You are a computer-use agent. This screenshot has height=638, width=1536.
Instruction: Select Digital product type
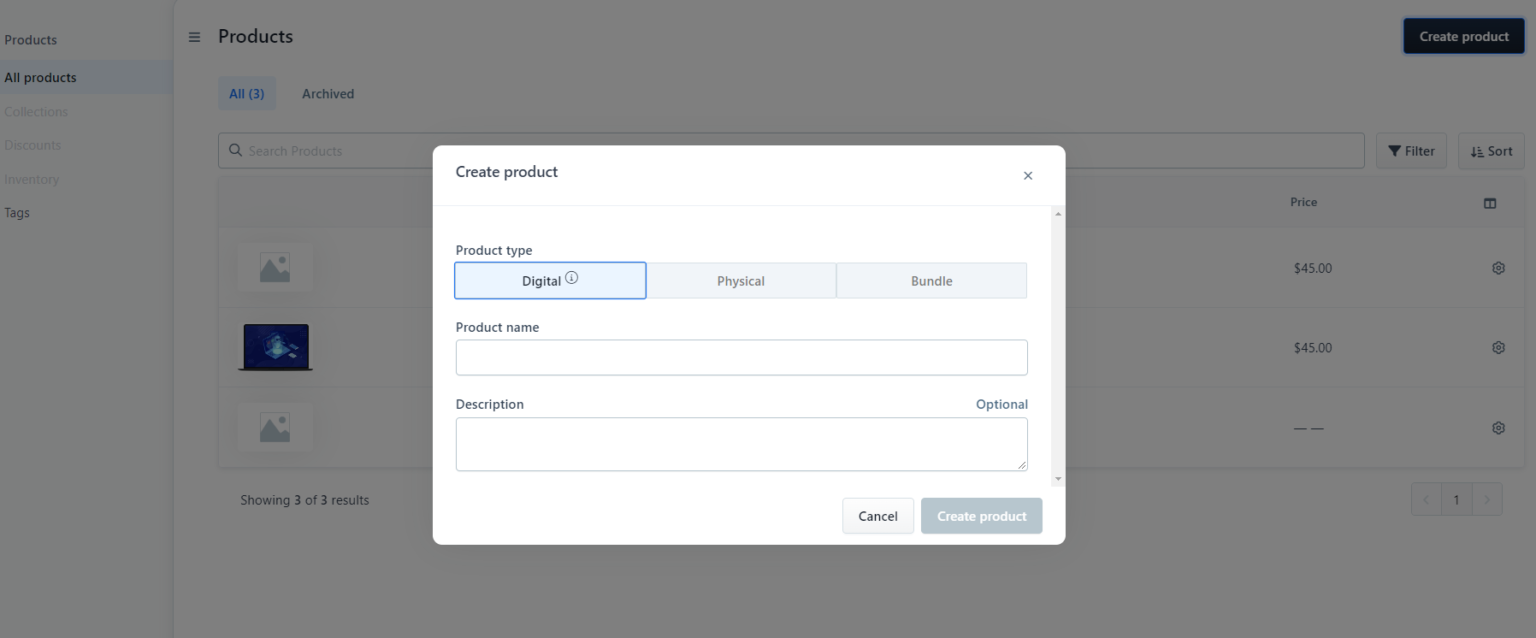click(x=550, y=281)
